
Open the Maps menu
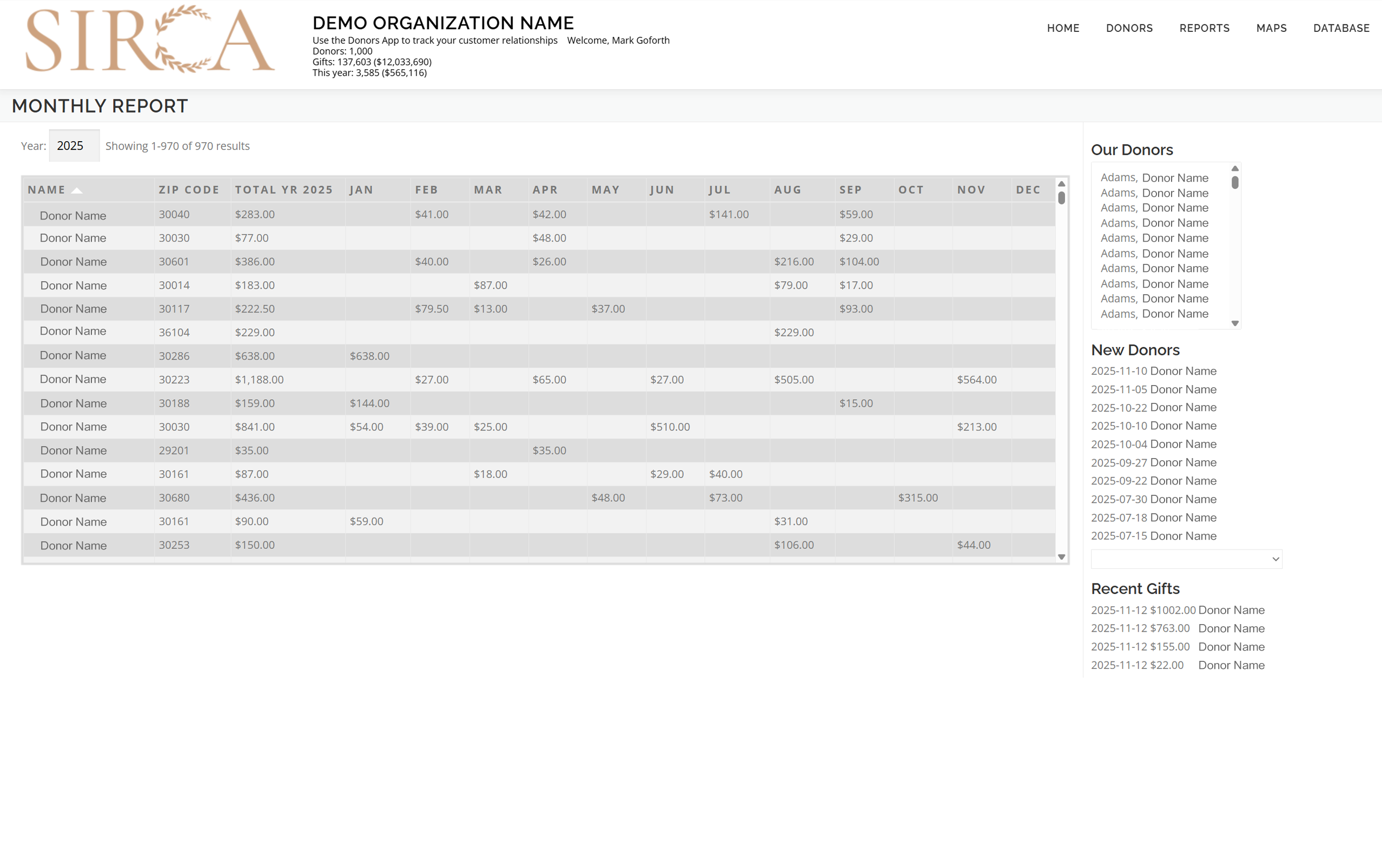(1271, 28)
